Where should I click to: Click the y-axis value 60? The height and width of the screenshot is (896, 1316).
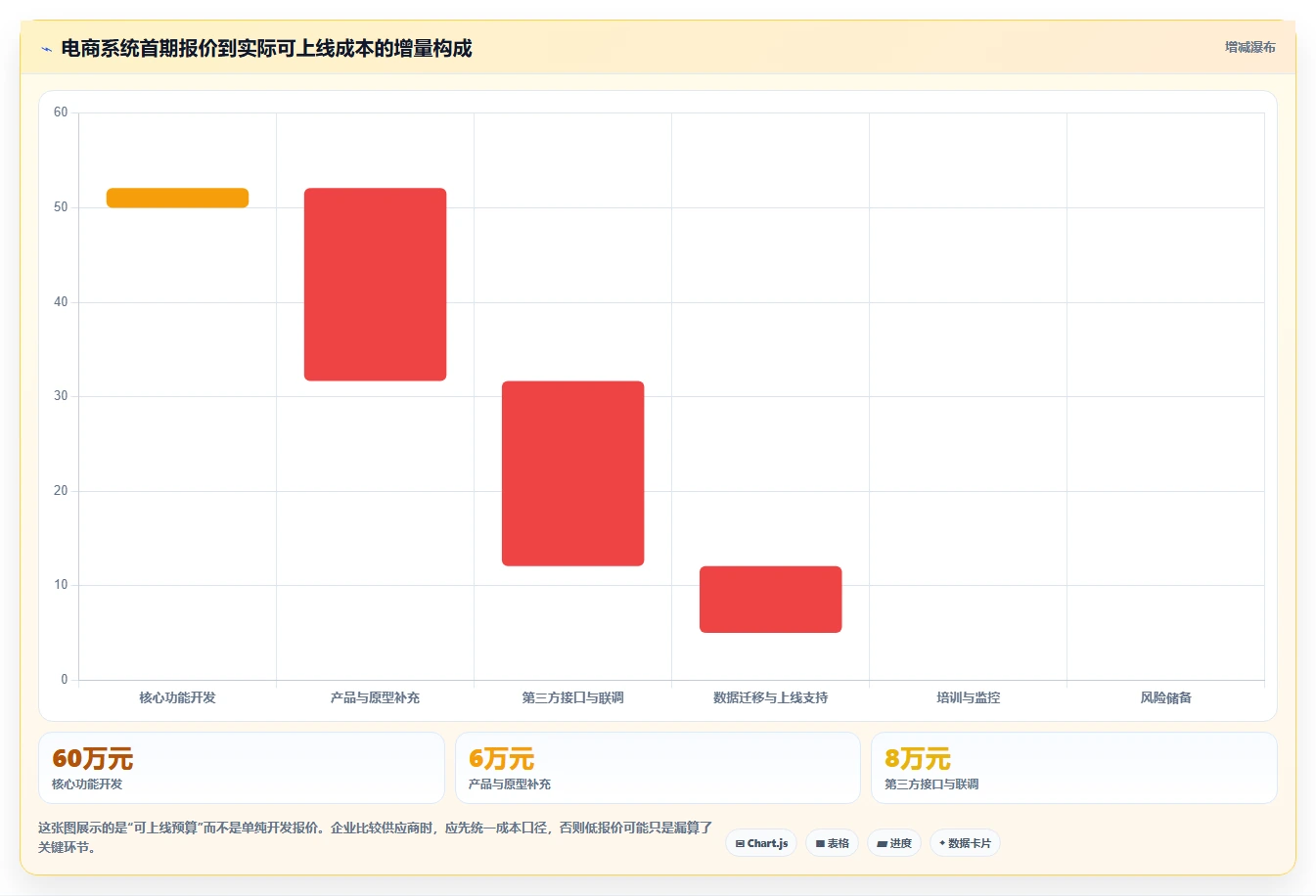coord(61,112)
